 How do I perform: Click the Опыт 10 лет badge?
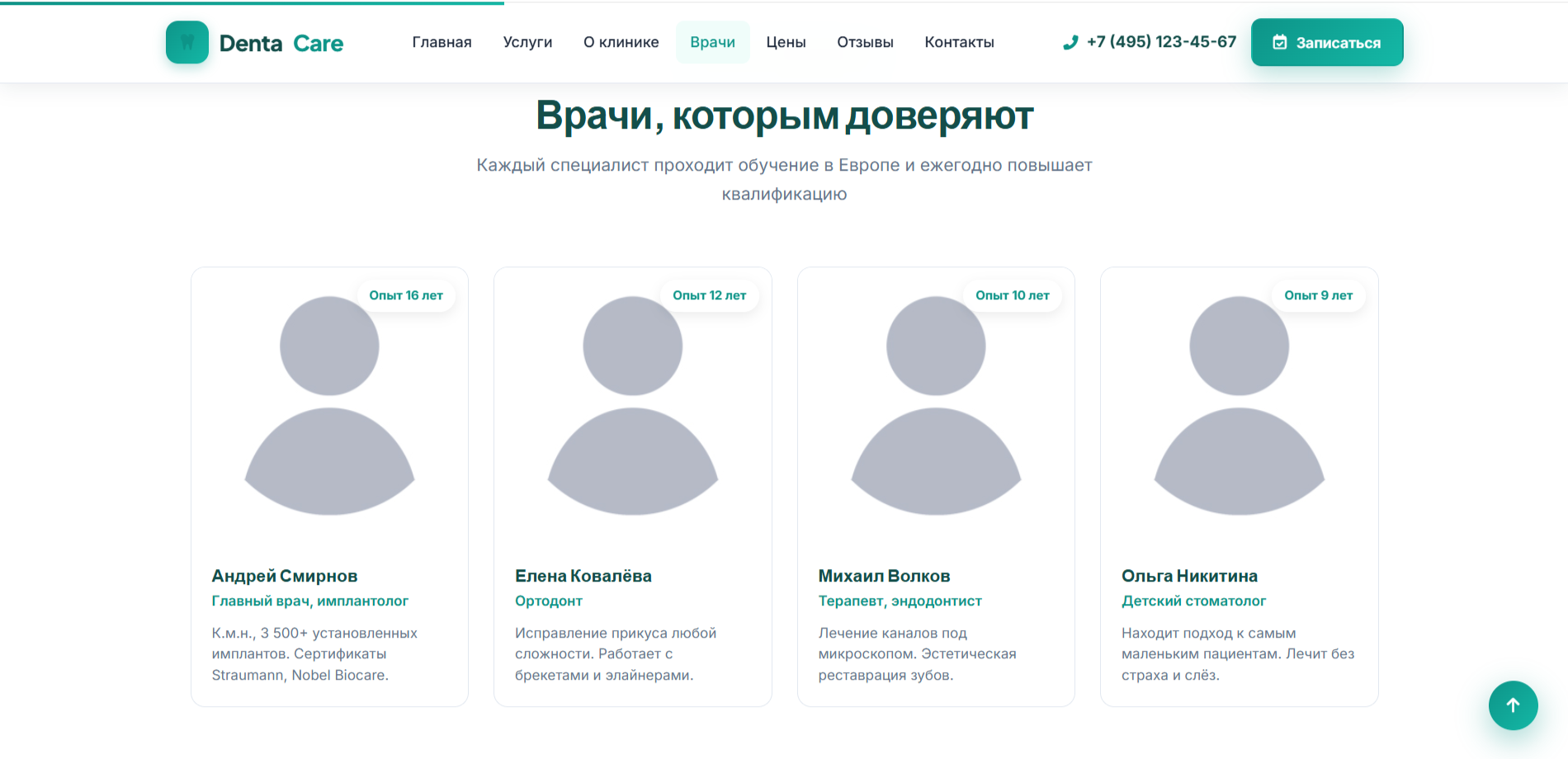point(1013,295)
